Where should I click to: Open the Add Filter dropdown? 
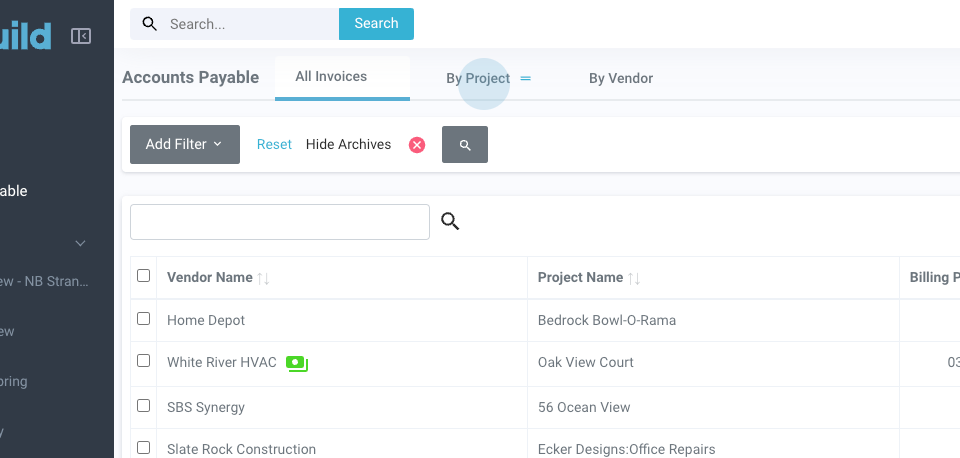(x=185, y=144)
